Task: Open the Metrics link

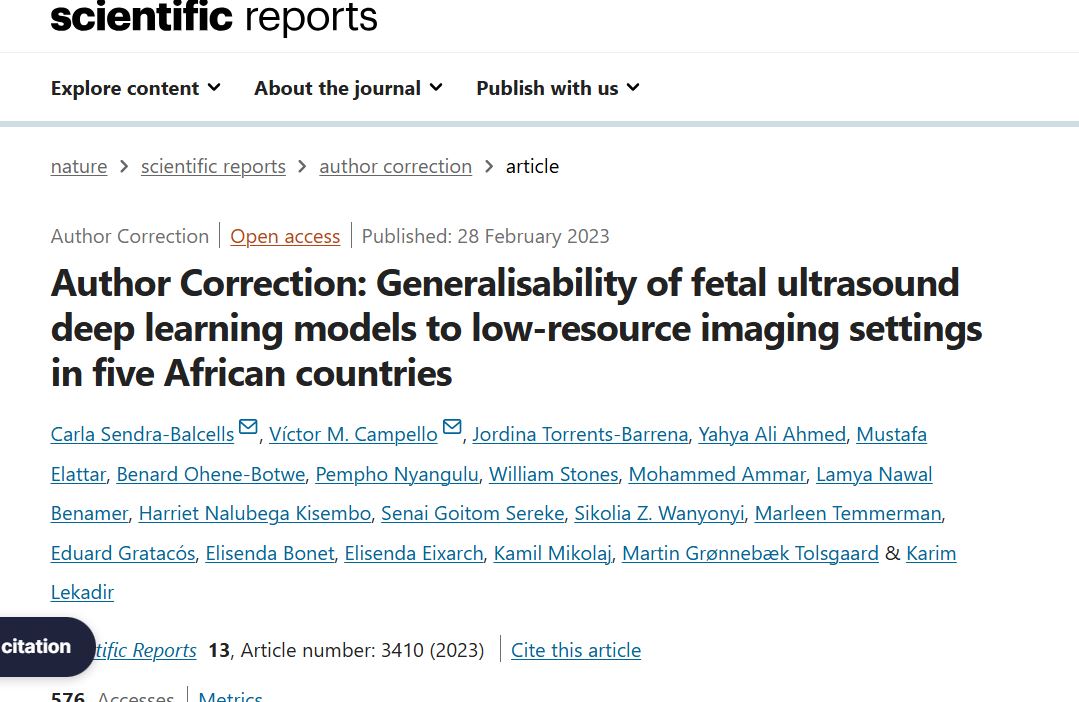Action: click(x=230, y=695)
